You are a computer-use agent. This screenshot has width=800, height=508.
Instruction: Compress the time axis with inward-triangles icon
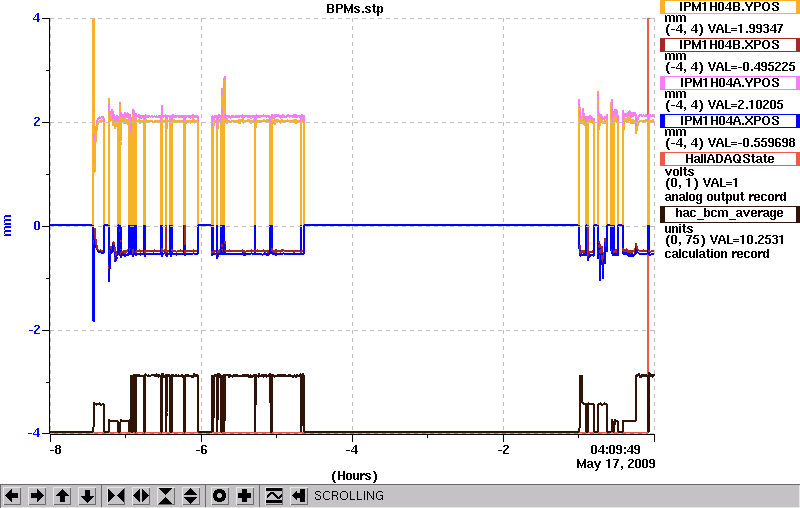[x=116, y=496]
